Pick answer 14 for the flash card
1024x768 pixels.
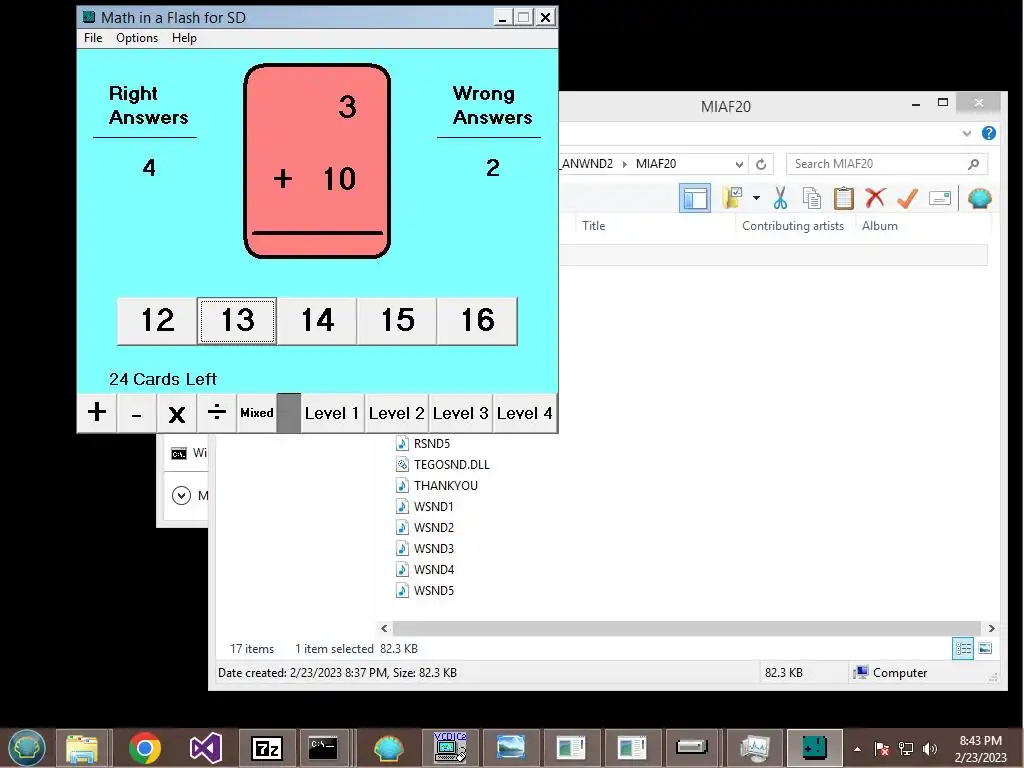click(x=317, y=321)
